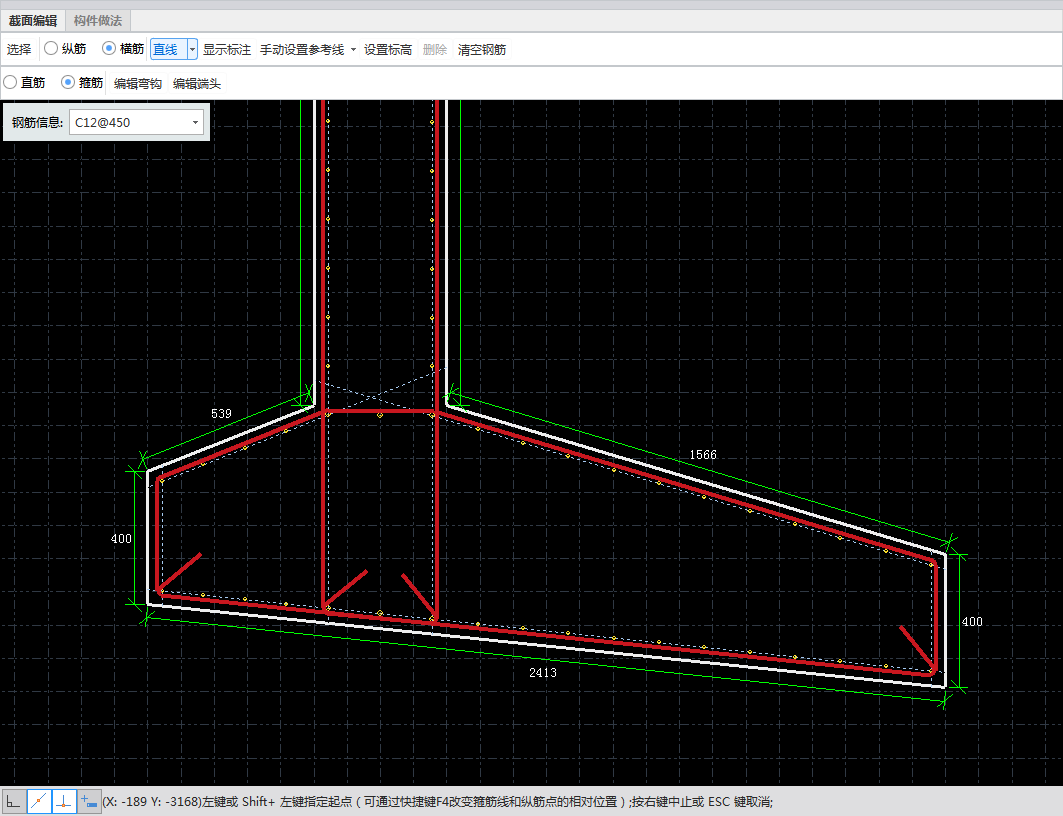Select the 横筋 radio button

108,49
